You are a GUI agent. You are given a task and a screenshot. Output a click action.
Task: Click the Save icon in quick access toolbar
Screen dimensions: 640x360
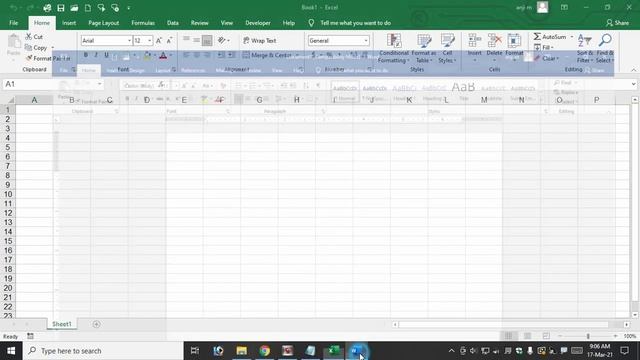(61, 8)
